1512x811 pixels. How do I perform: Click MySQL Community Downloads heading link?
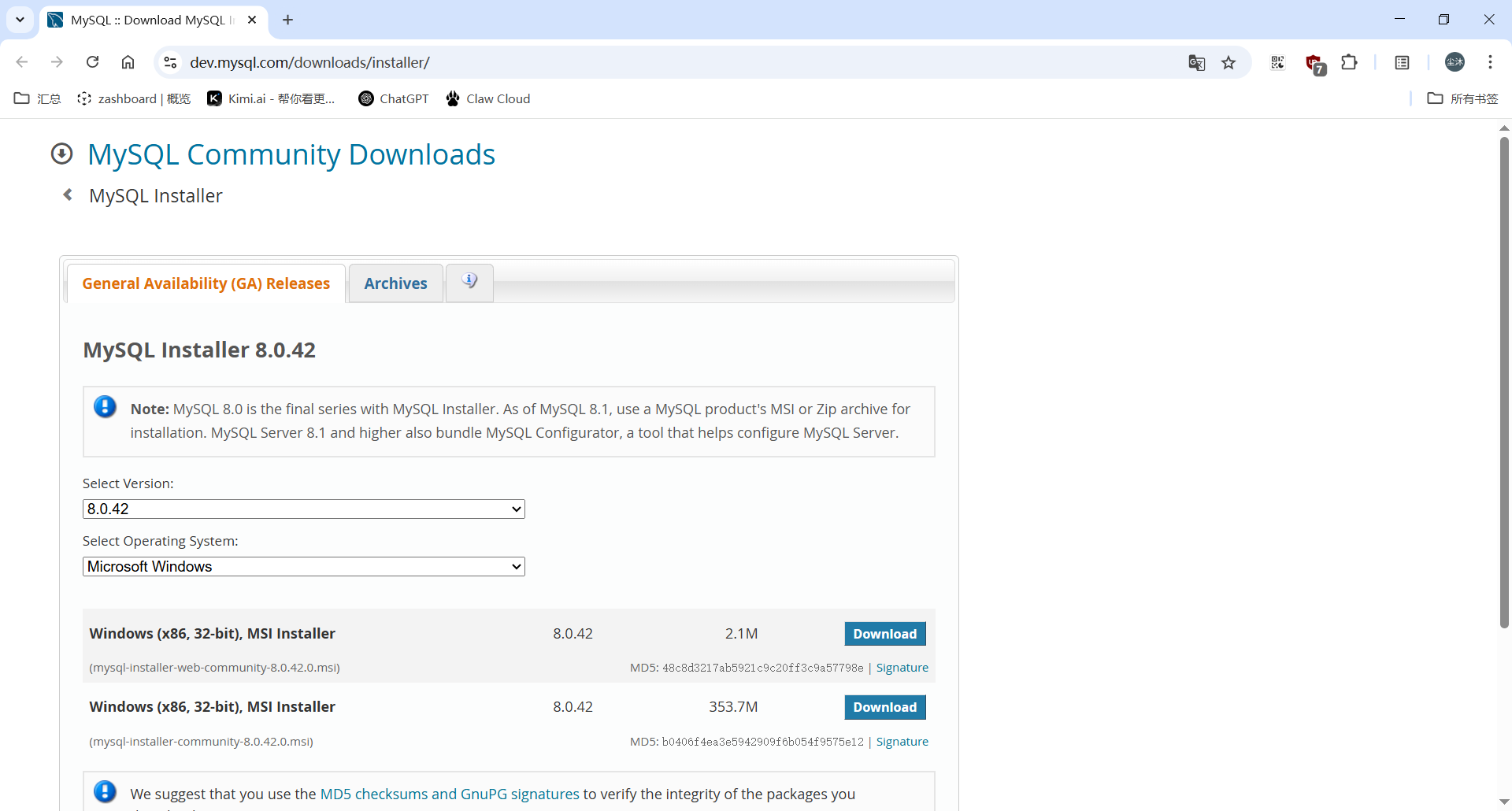[291, 154]
